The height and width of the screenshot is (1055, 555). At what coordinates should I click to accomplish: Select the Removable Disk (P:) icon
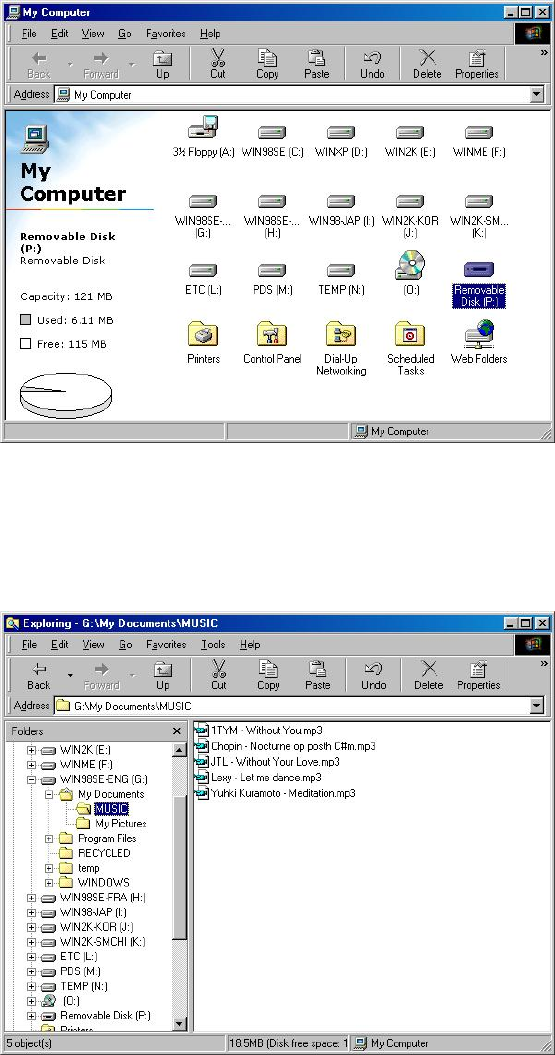coord(478,270)
